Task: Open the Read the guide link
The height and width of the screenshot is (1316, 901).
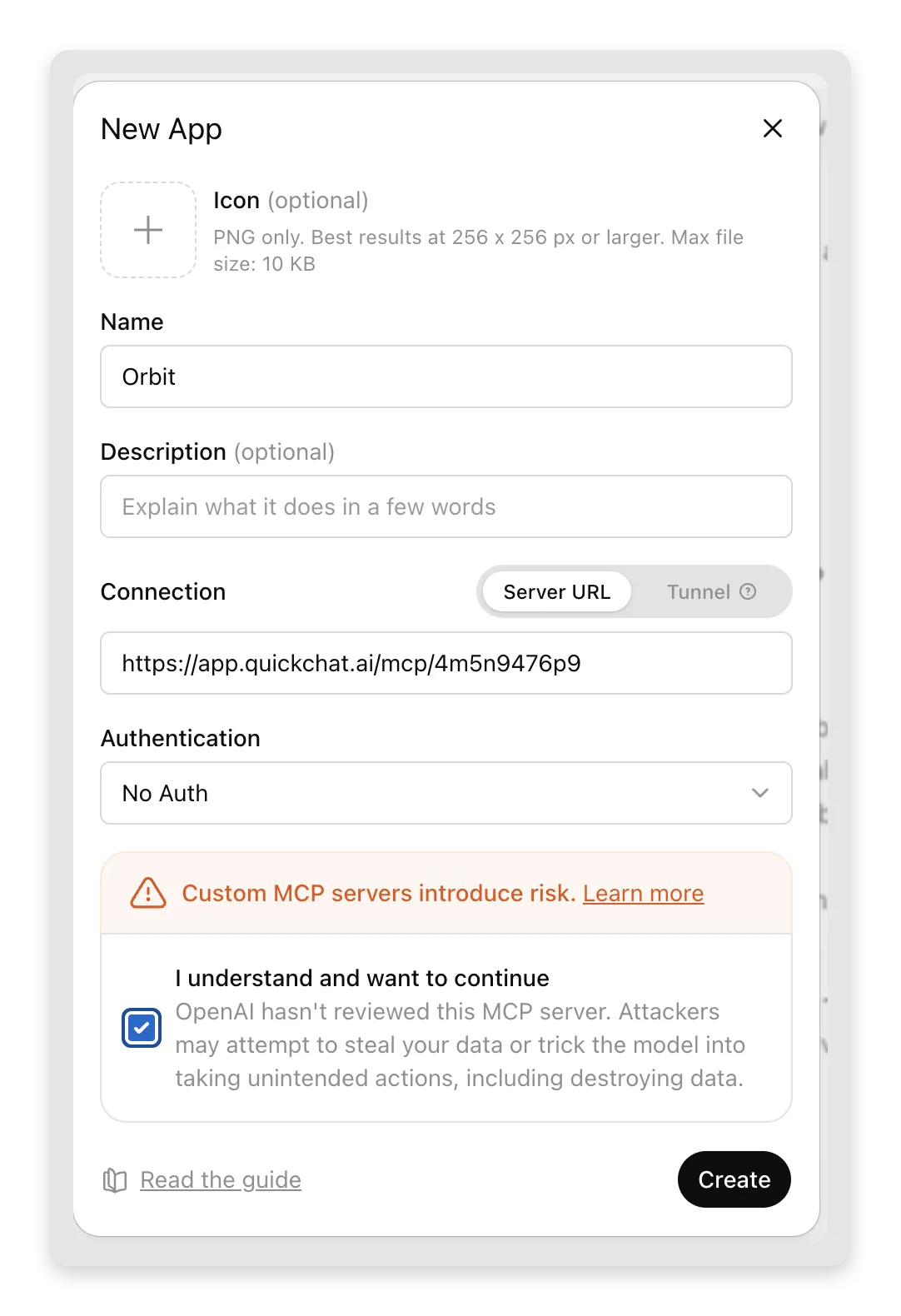Action: click(221, 1179)
